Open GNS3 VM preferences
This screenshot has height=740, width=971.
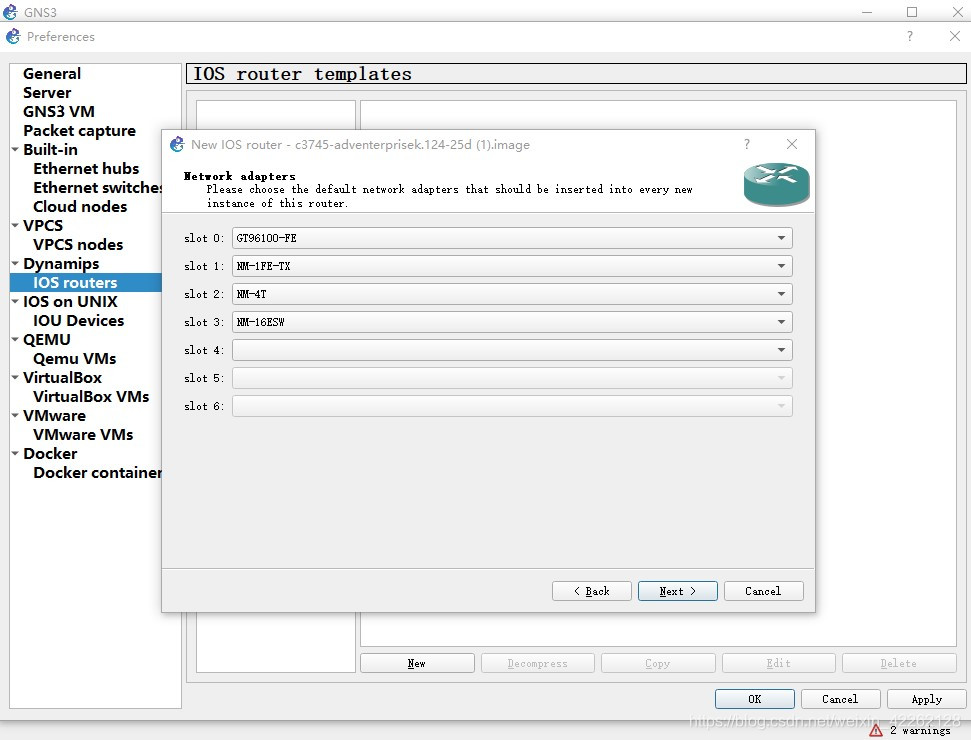[59, 111]
